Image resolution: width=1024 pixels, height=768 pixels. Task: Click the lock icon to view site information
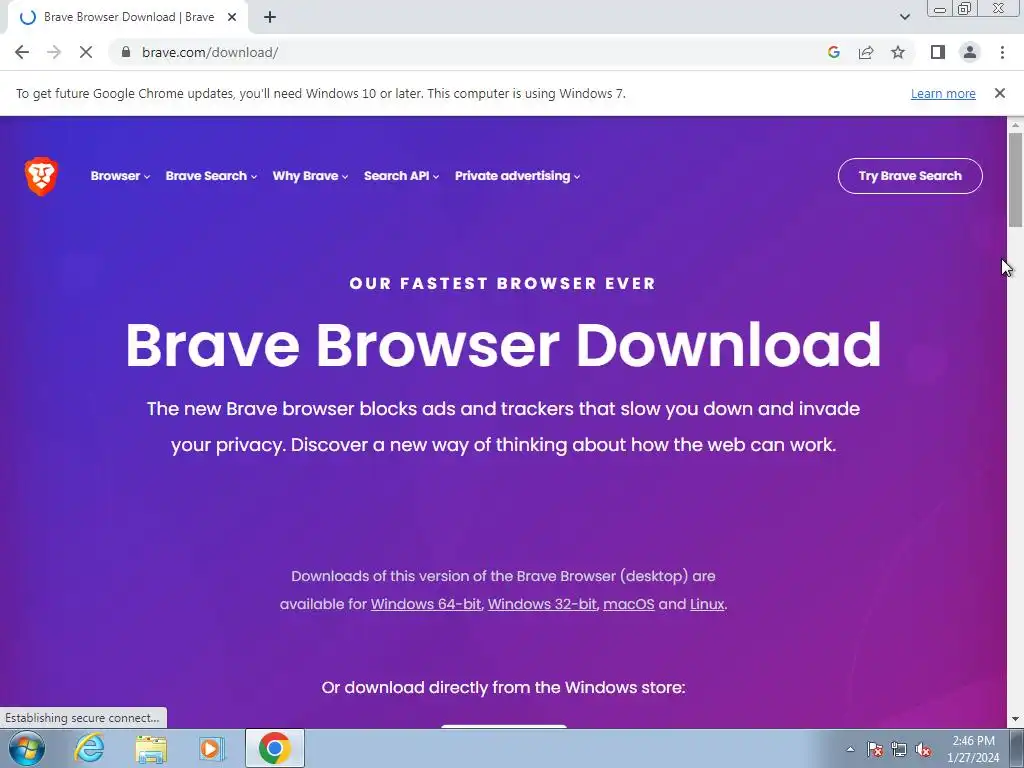(126, 52)
